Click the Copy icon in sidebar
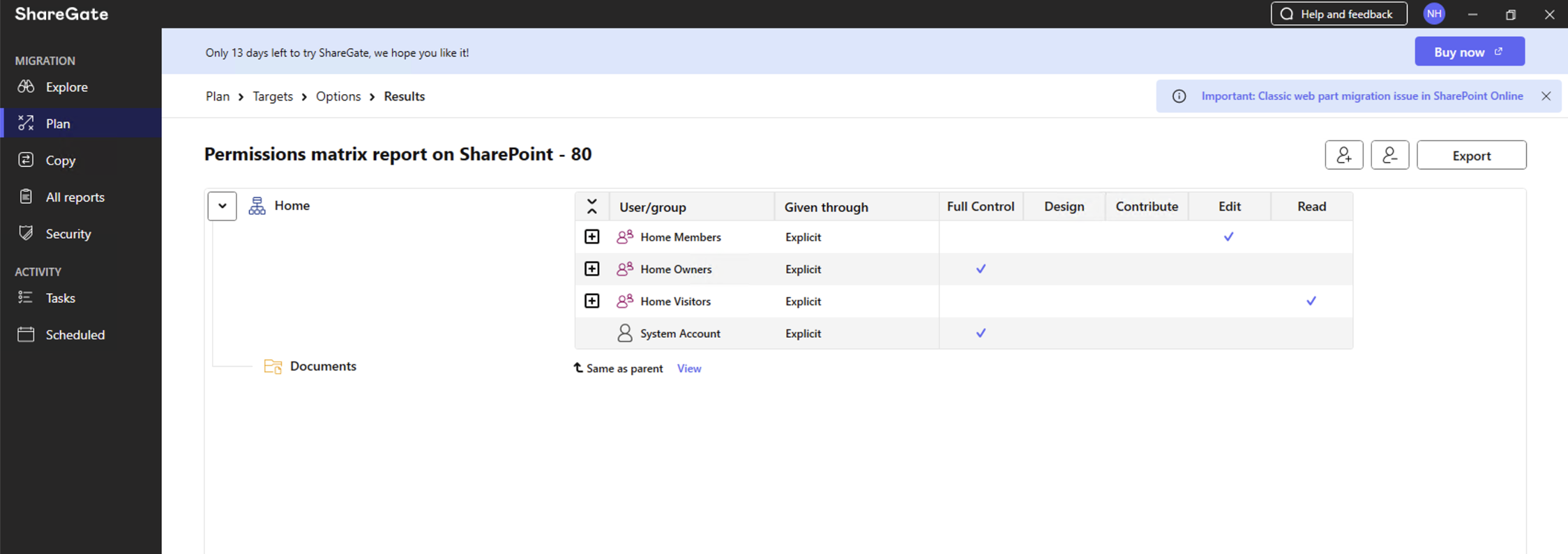 coord(26,160)
